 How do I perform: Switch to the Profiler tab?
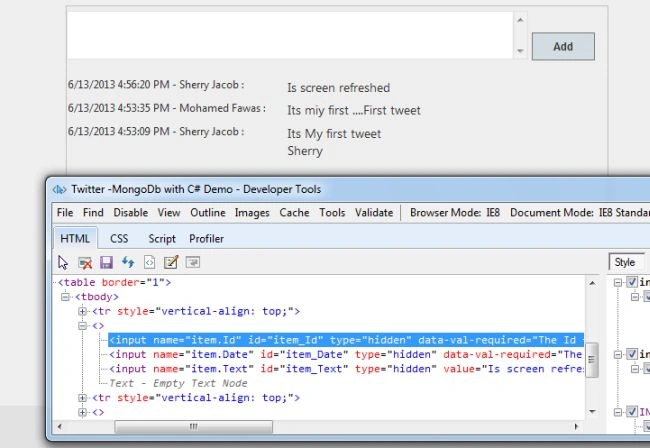206,239
